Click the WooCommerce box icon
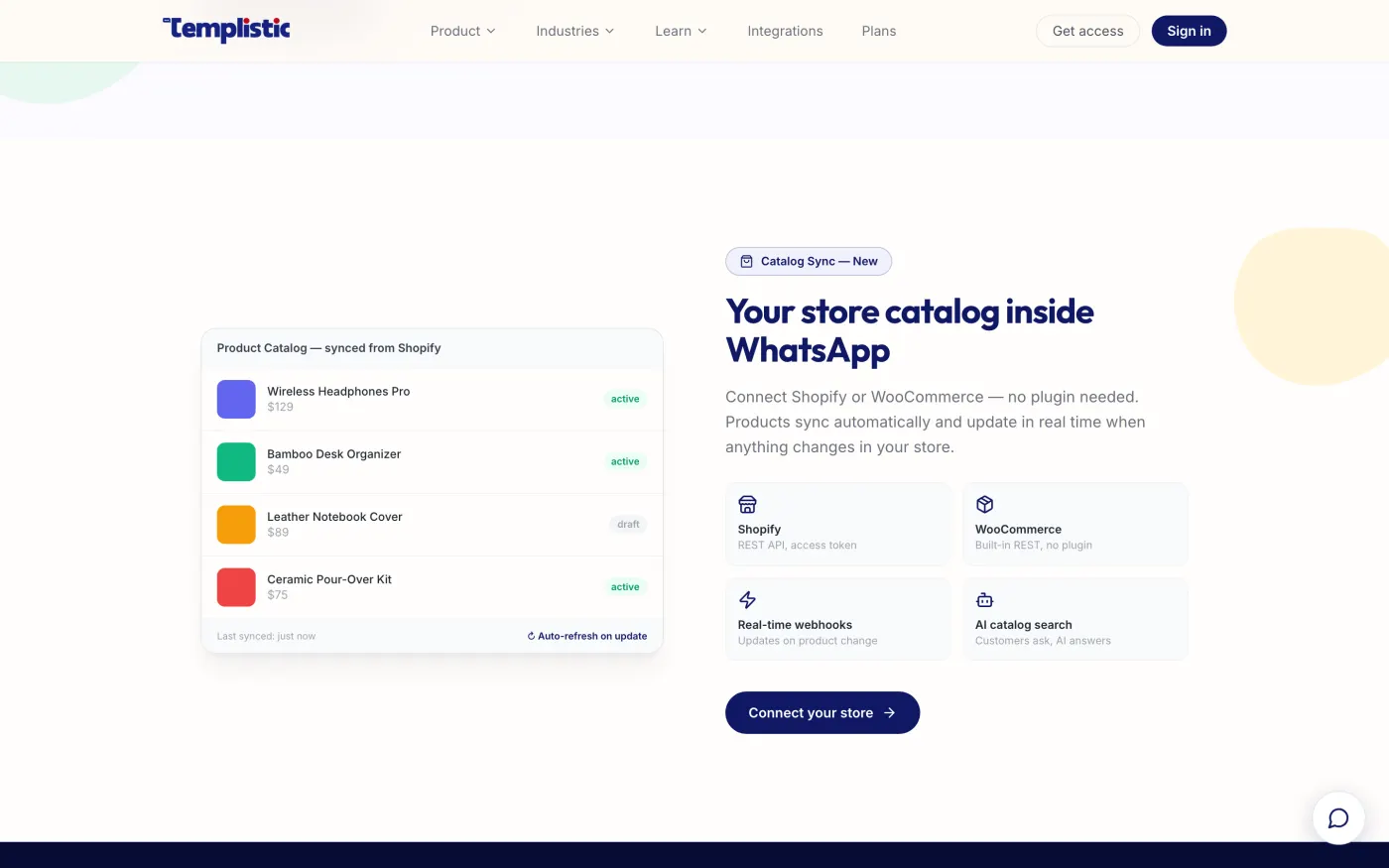 coord(984,504)
